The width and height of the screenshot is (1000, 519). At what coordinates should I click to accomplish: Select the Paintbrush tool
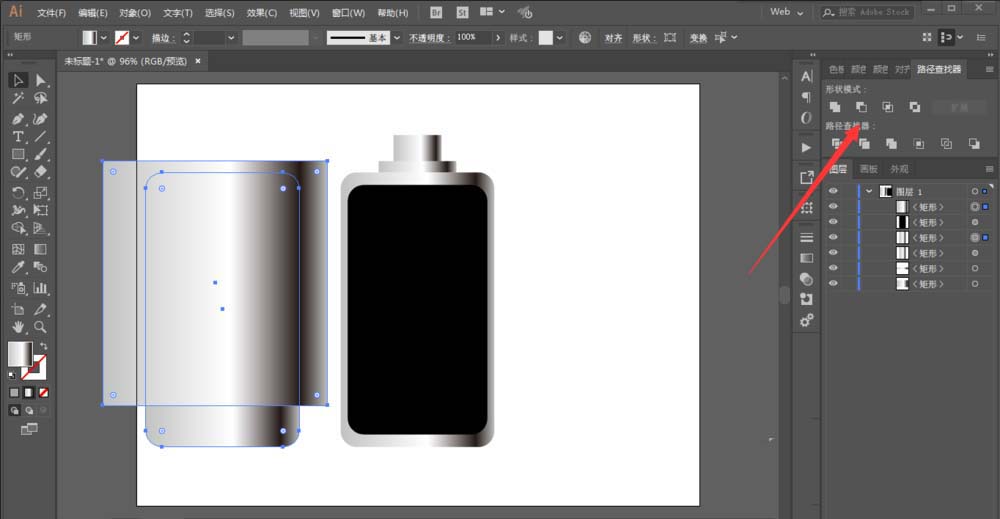click(41, 154)
